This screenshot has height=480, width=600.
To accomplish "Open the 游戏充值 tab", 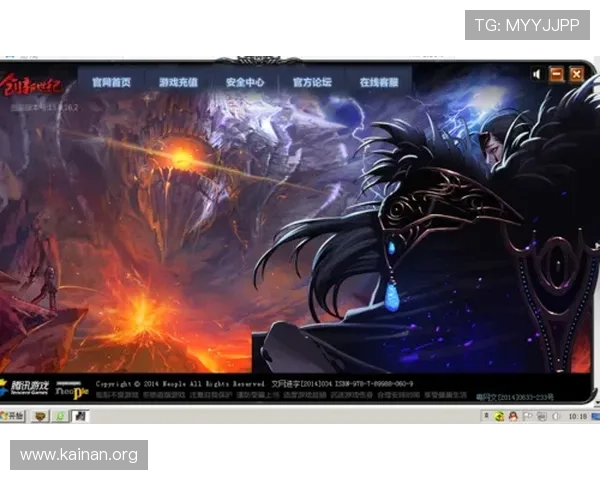I will tap(178, 82).
